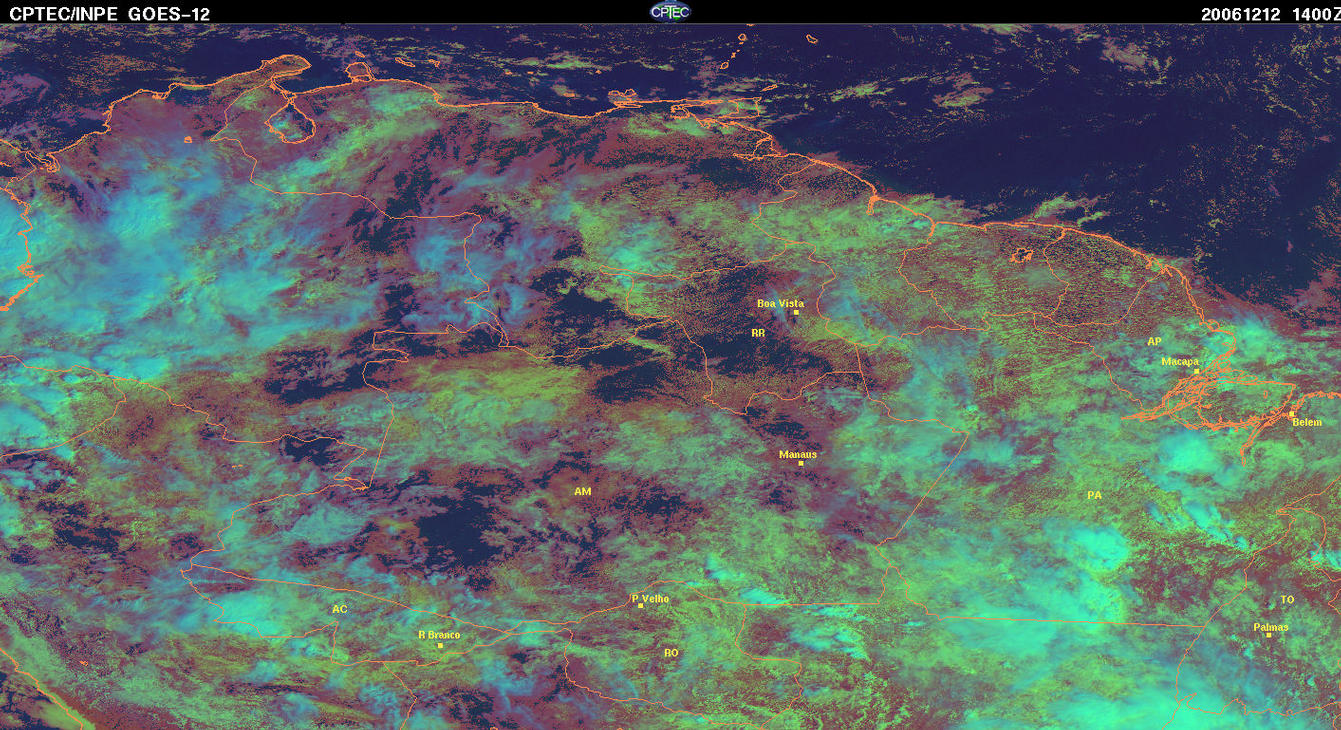Click the 'Manaus' city label

(x=798, y=454)
